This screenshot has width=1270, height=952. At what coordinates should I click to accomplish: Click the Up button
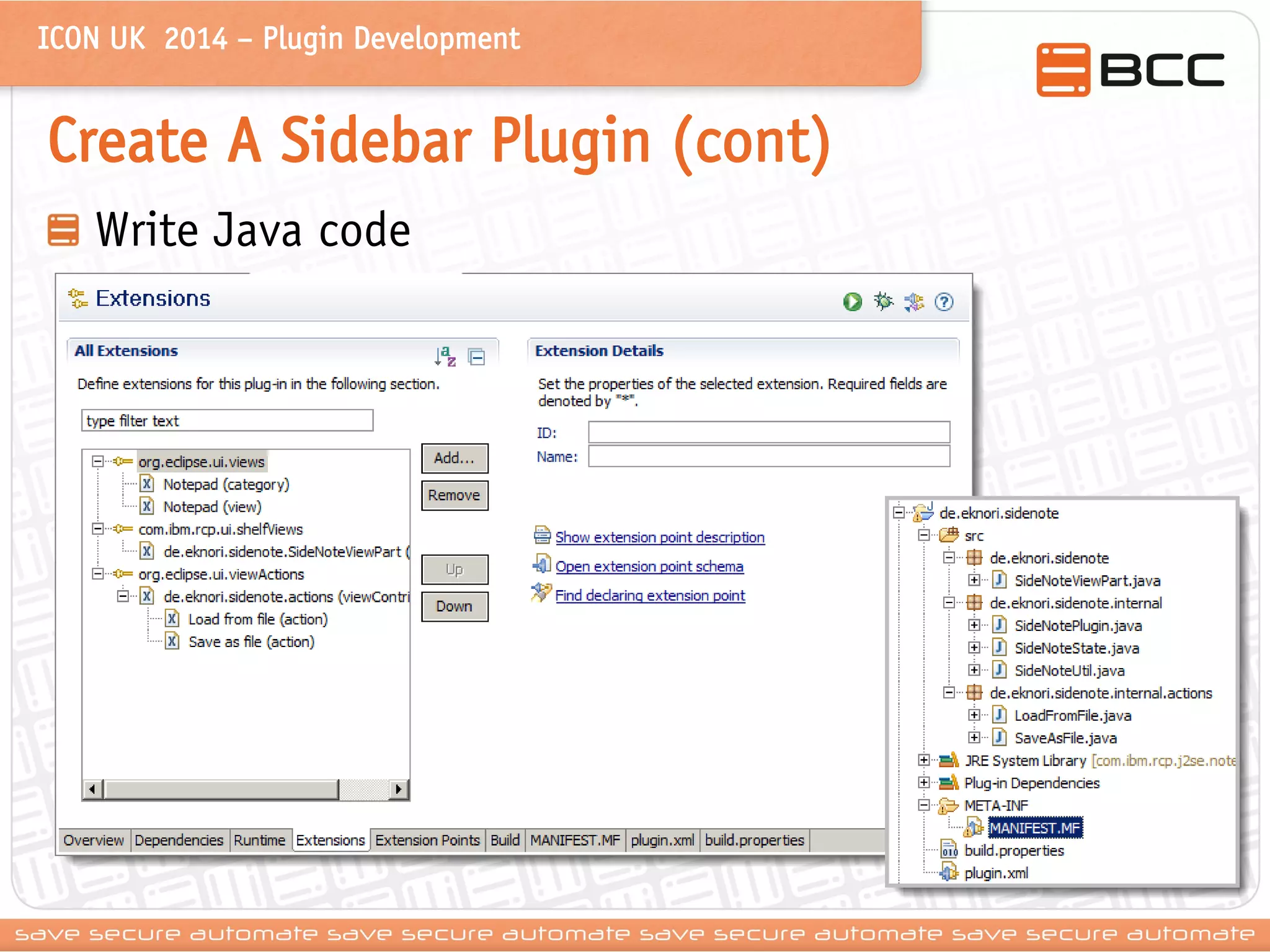coord(455,569)
